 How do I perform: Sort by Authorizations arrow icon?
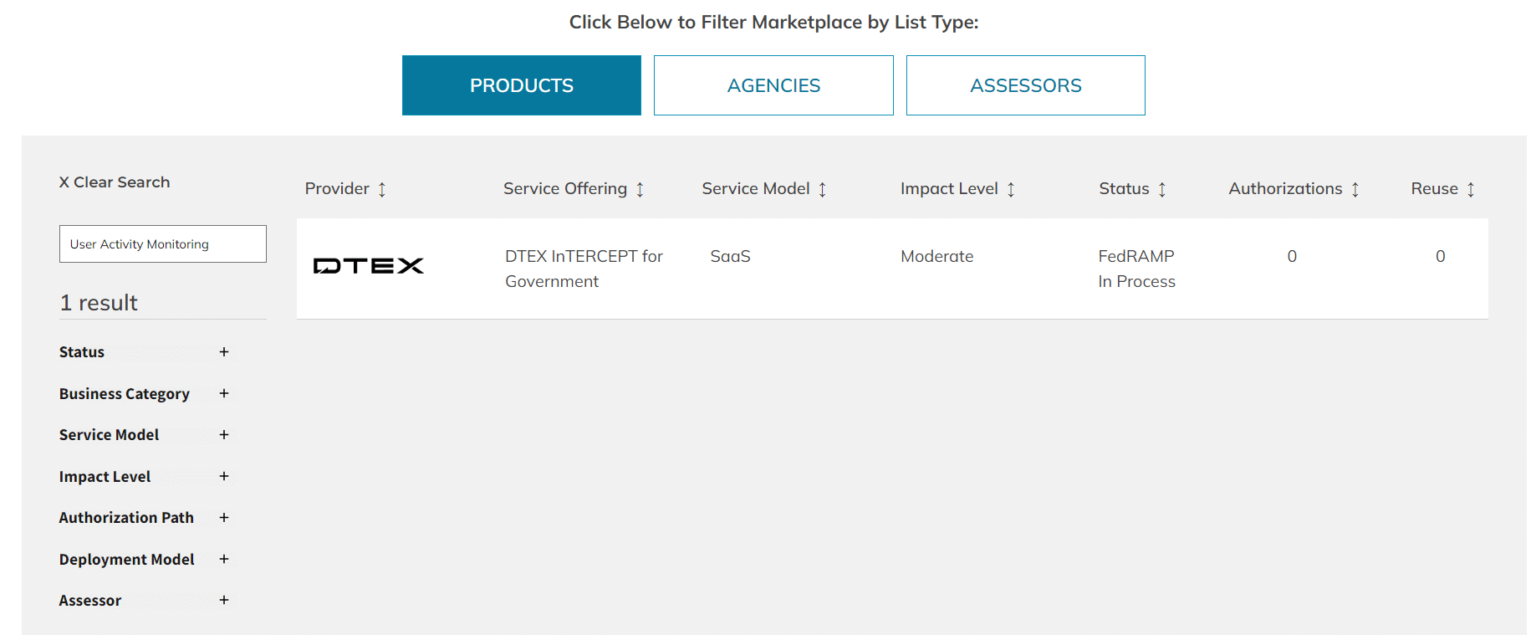pyautogui.click(x=1355, y=189)
